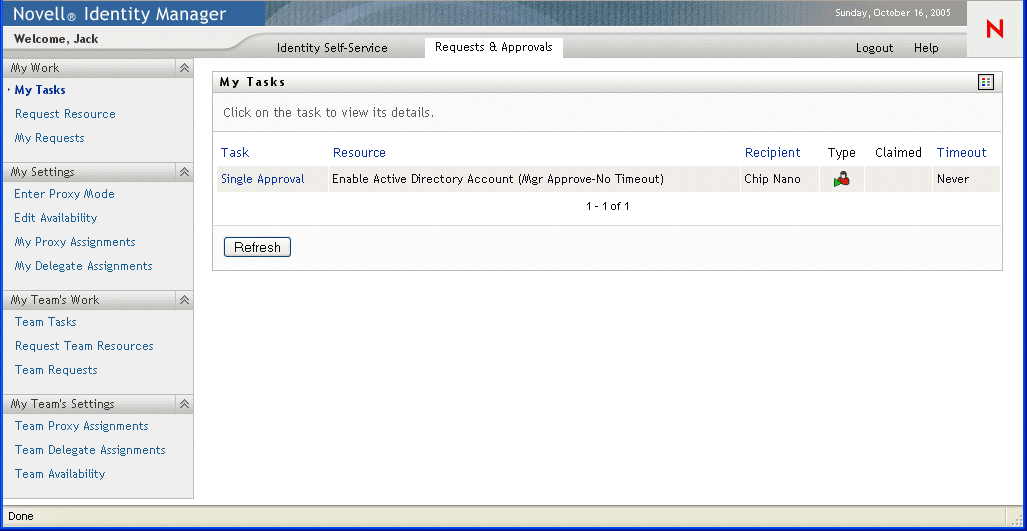1027x531 pixels.
Task: Collapse the My Team's Settings section
Action: (183, 404)
